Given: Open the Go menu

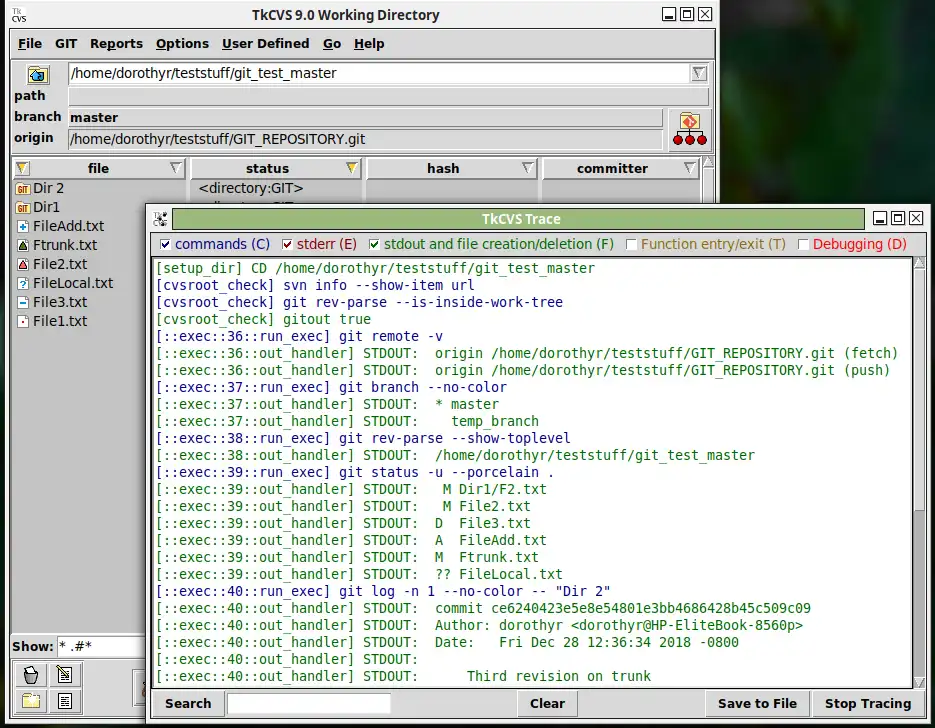Looking at the screenshot, I should pos(332,44).
